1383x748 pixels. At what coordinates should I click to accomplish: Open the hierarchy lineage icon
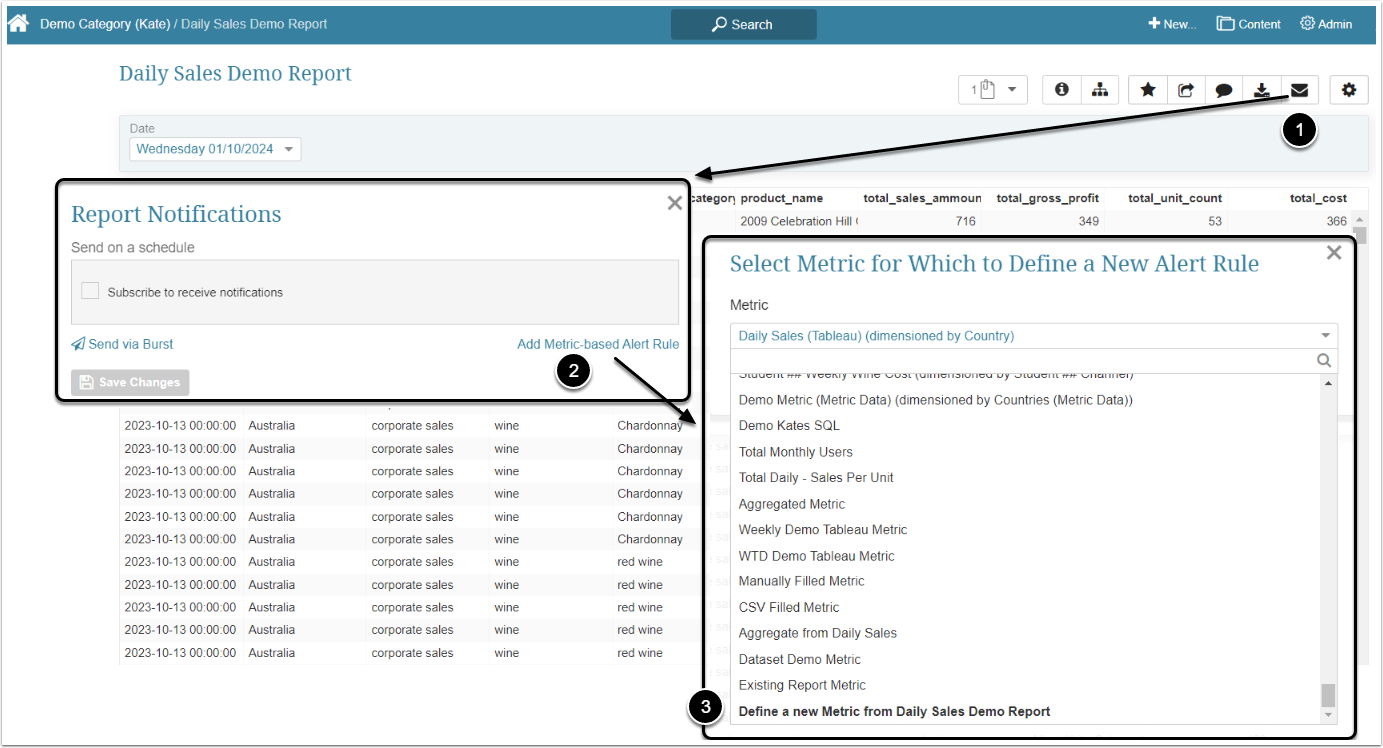1100,90
